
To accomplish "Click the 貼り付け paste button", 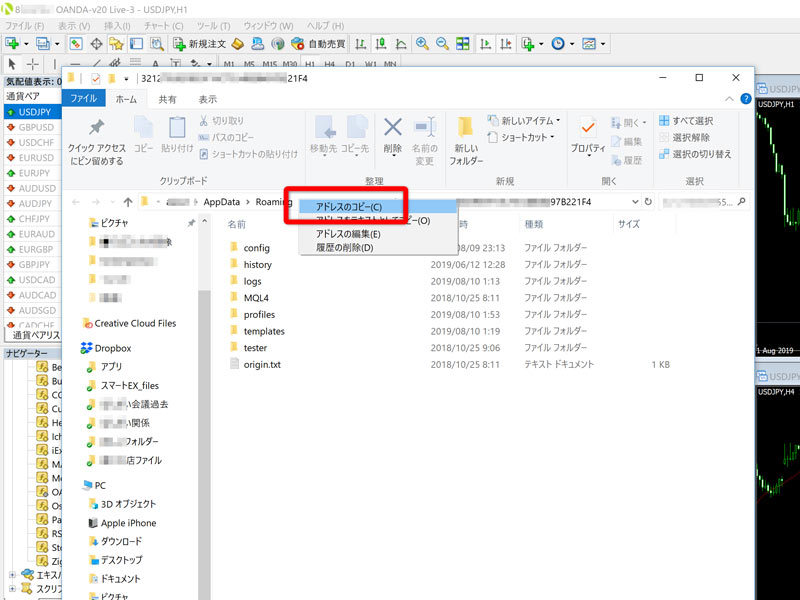I will tap(177, 135).
